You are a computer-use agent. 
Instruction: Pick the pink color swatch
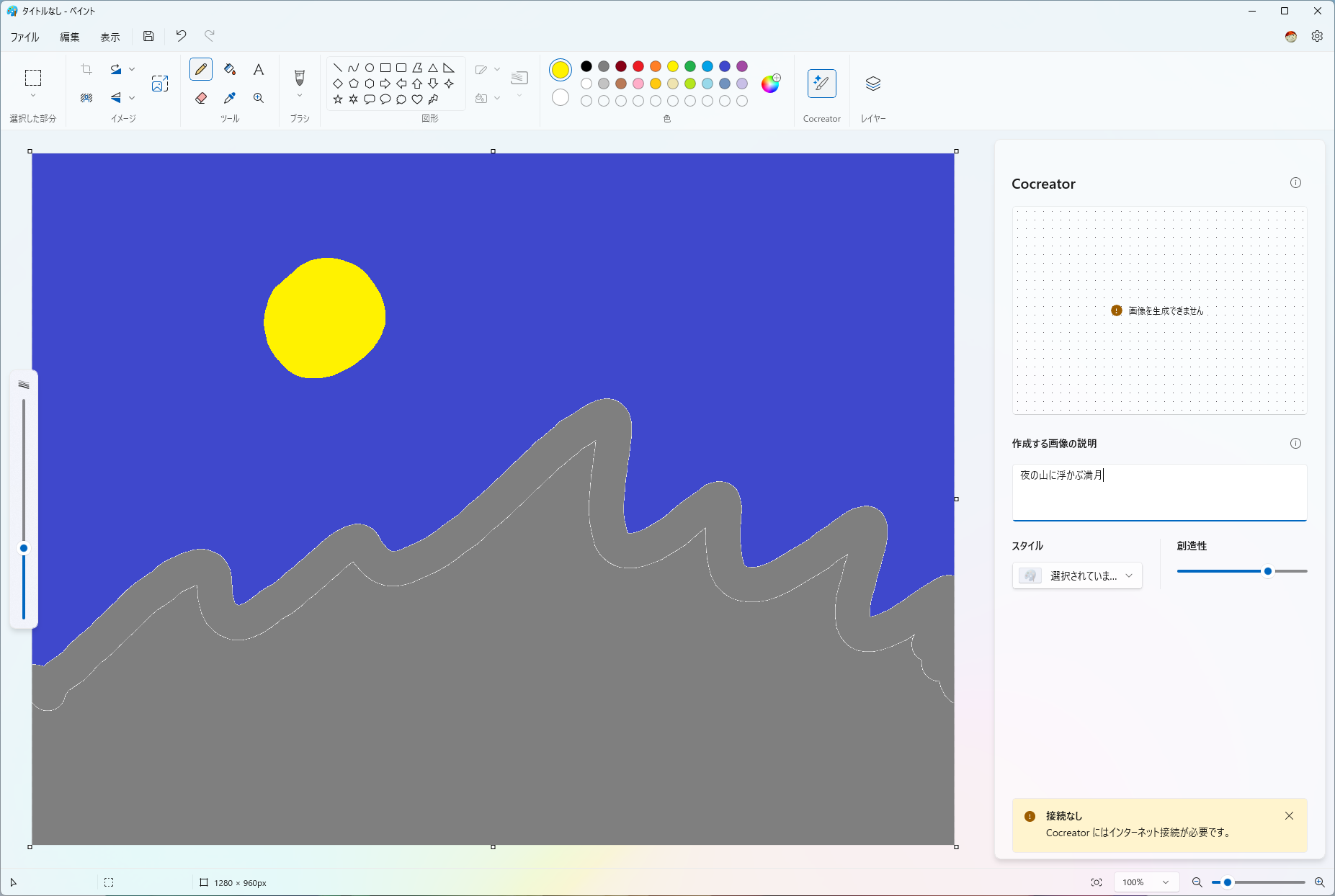(638, 84)
